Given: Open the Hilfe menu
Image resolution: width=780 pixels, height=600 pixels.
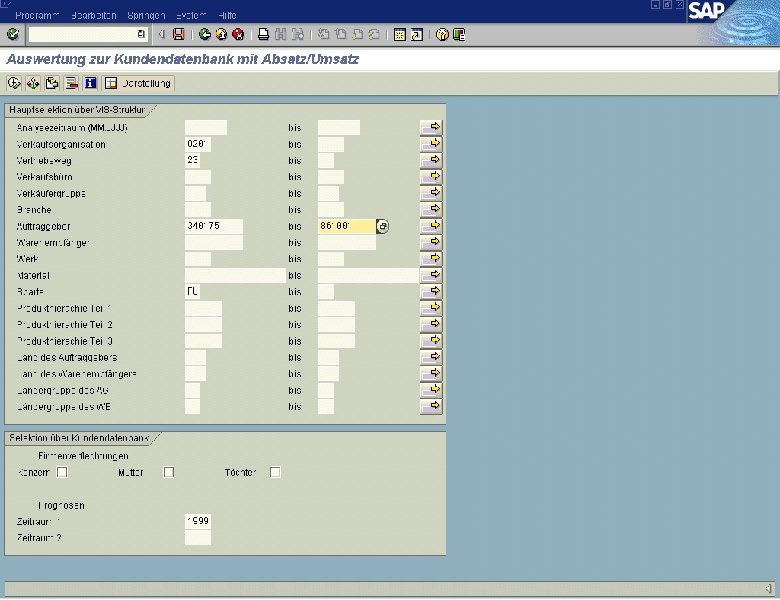Looking at the screenshot, I should click(x=227, y=15).
